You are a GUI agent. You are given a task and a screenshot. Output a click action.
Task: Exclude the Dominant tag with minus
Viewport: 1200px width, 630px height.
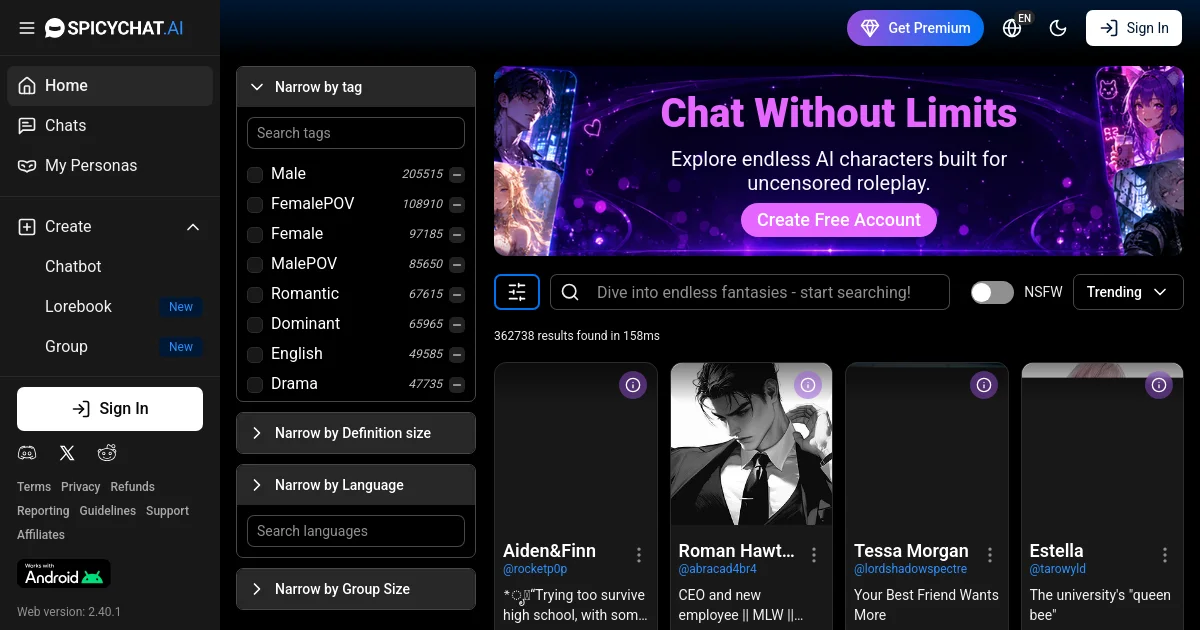point(457,325)
